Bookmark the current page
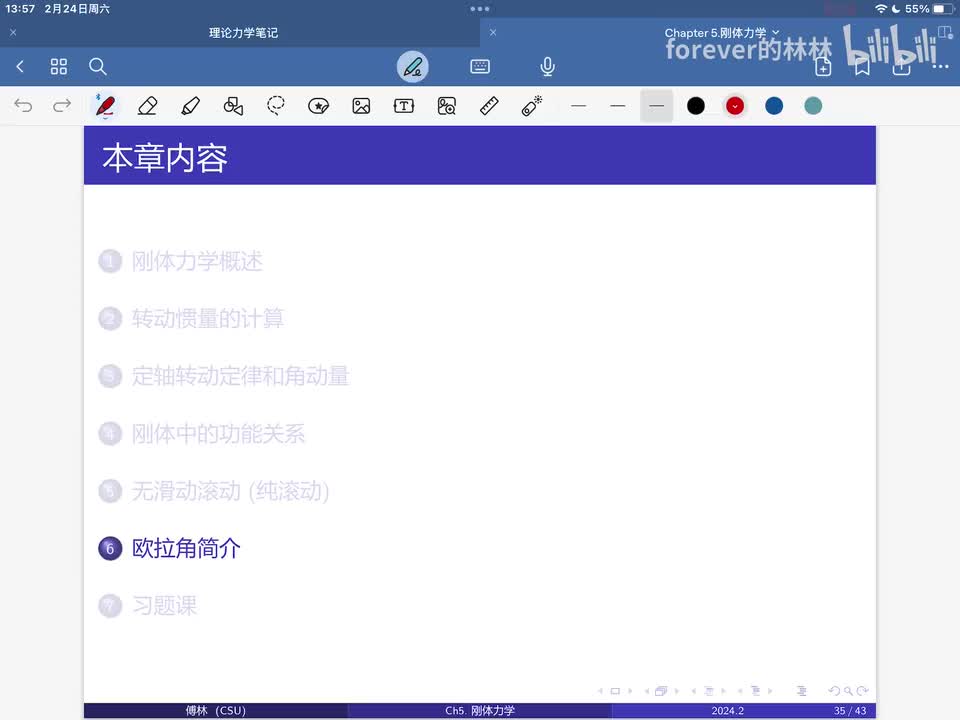The image size is (960, 720). pyautogui.click(x=863, y=67)
